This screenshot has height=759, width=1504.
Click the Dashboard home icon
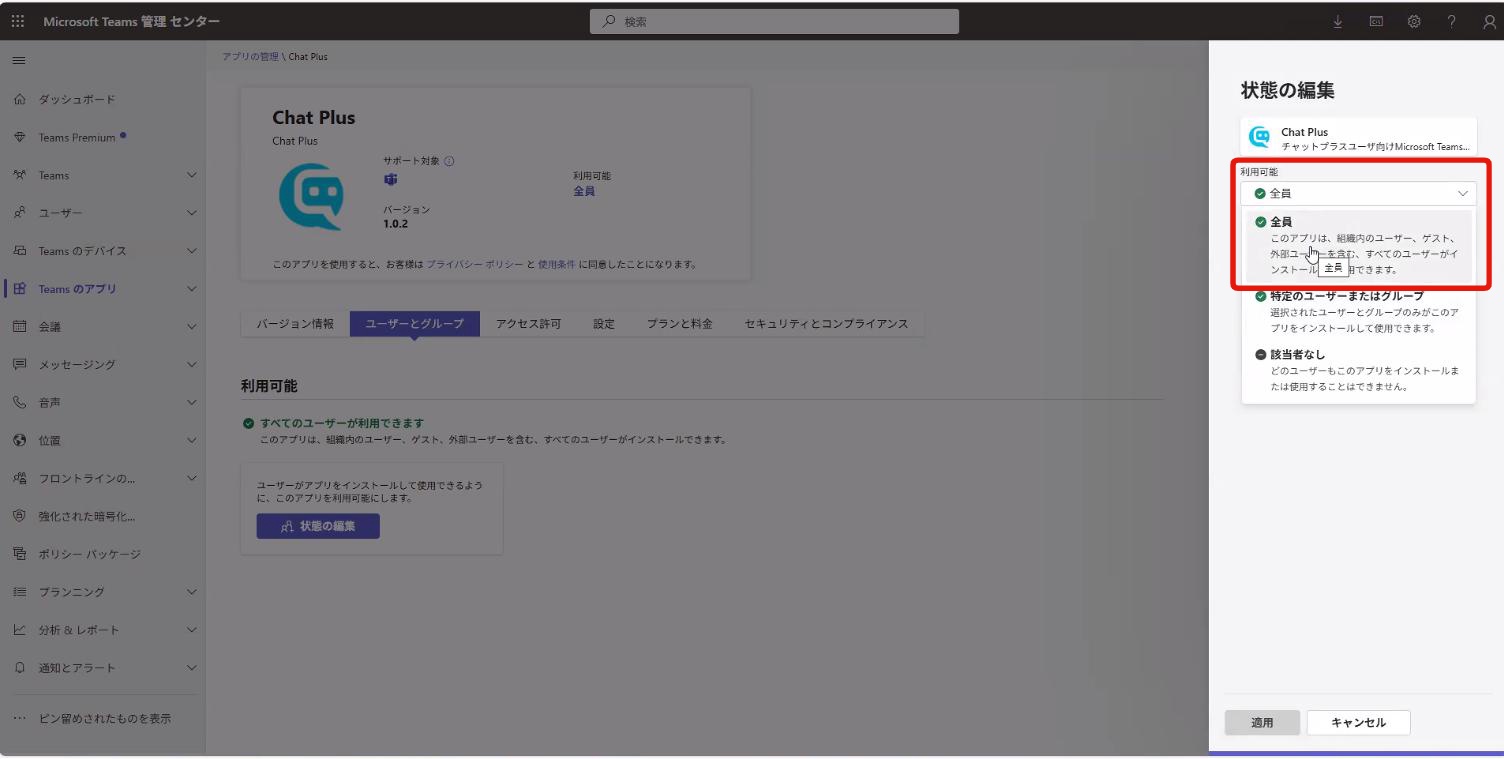point(19,99)
